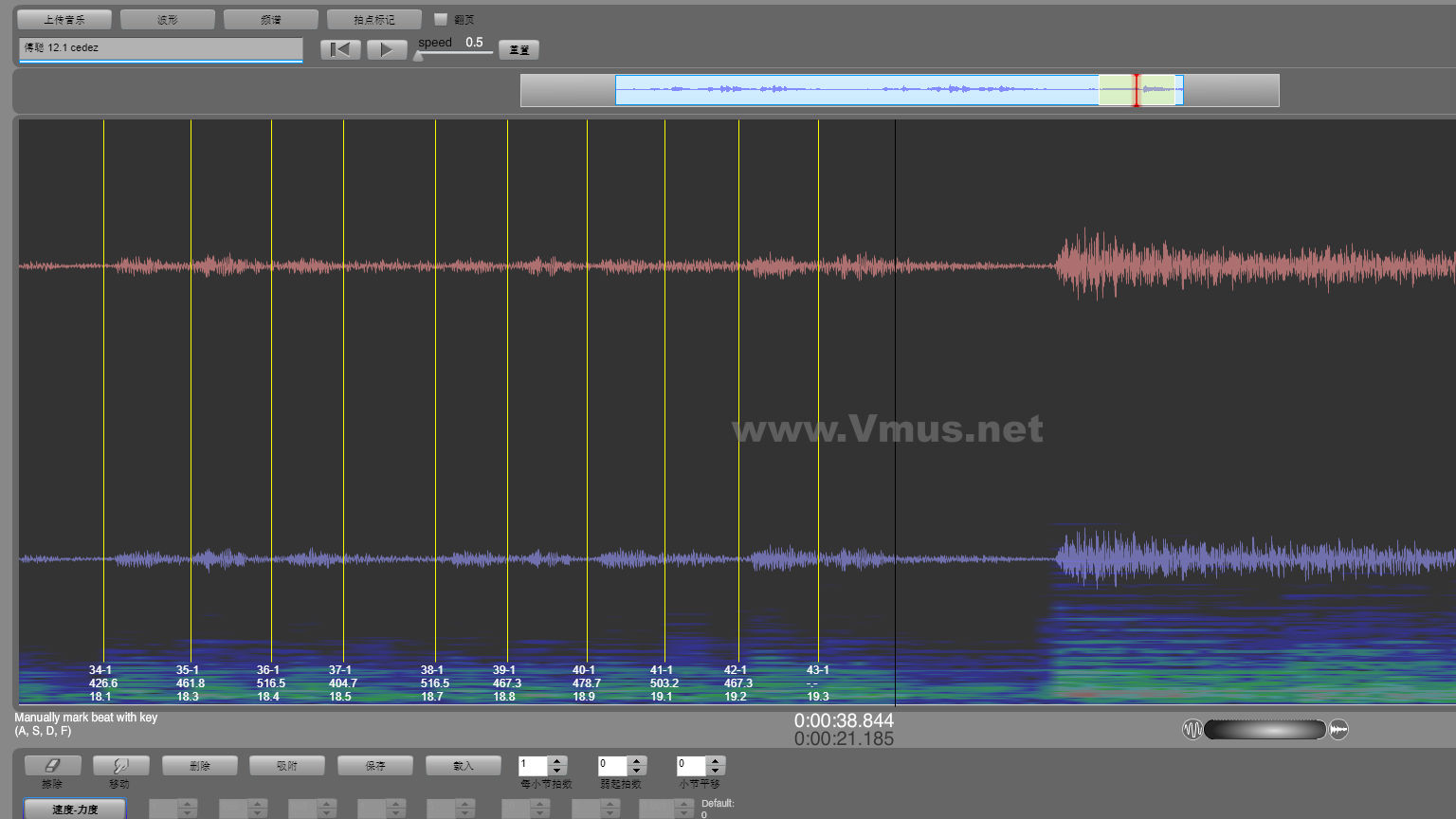Decrease the 弱起拍数 pickup beats value

637,770
